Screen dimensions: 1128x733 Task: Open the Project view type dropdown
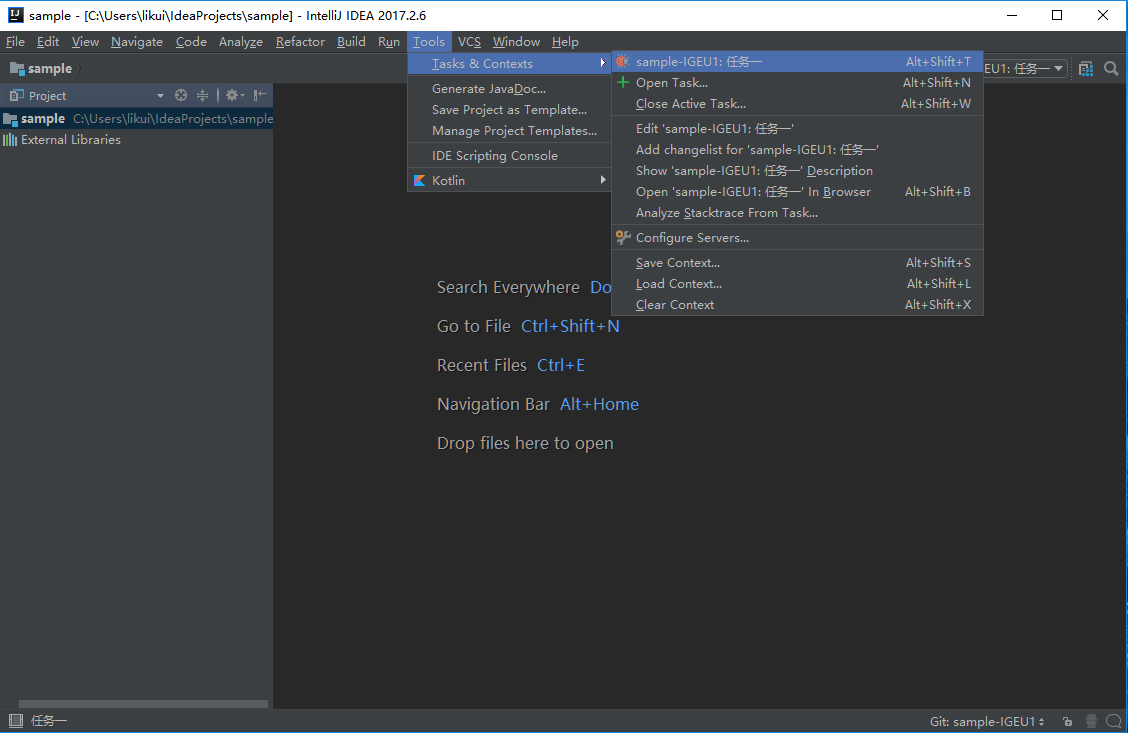(160, 95)
